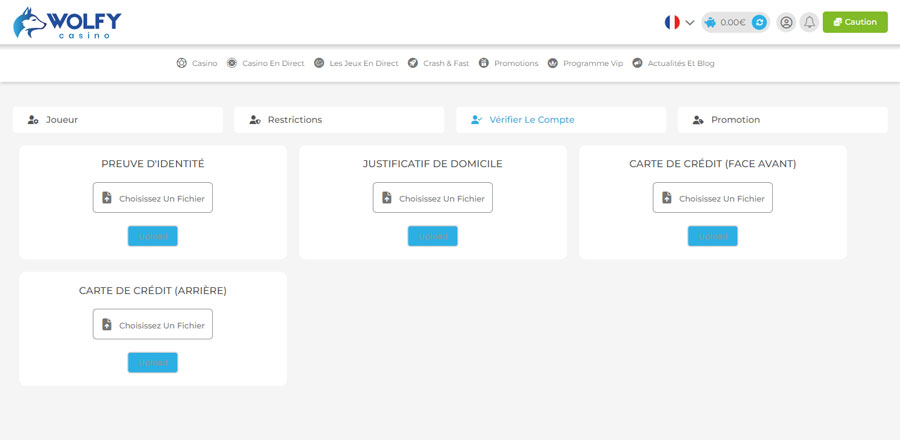
Task: Refresh the balance with the blue icon
Action: [x=759, y=22]
